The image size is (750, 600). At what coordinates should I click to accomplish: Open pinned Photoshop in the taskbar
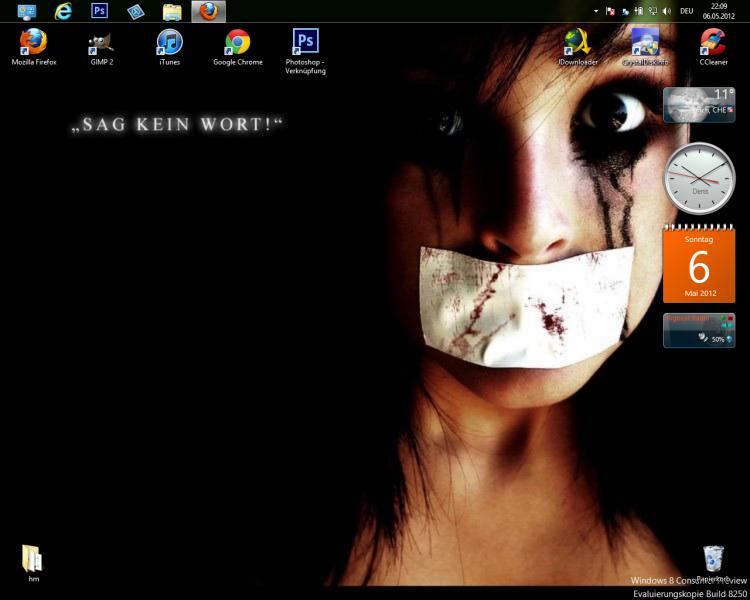[x=99, y=11]
